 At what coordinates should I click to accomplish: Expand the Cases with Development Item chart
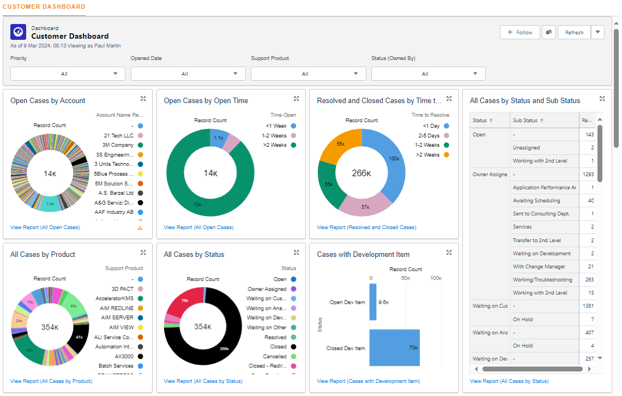pyautogui.click(x=449, y=252)
